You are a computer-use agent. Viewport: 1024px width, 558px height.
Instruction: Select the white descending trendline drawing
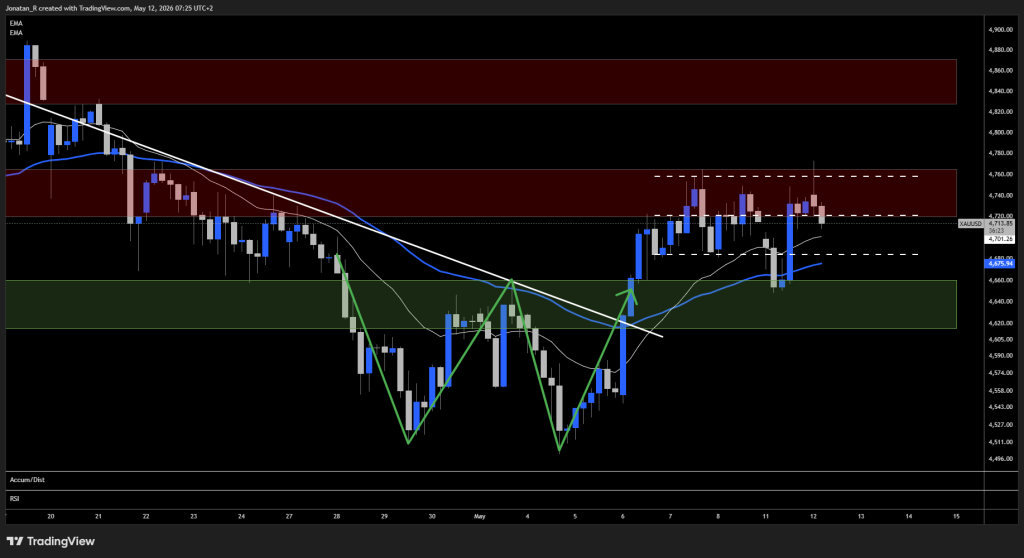pyautogui.click(x=334, y=216)
